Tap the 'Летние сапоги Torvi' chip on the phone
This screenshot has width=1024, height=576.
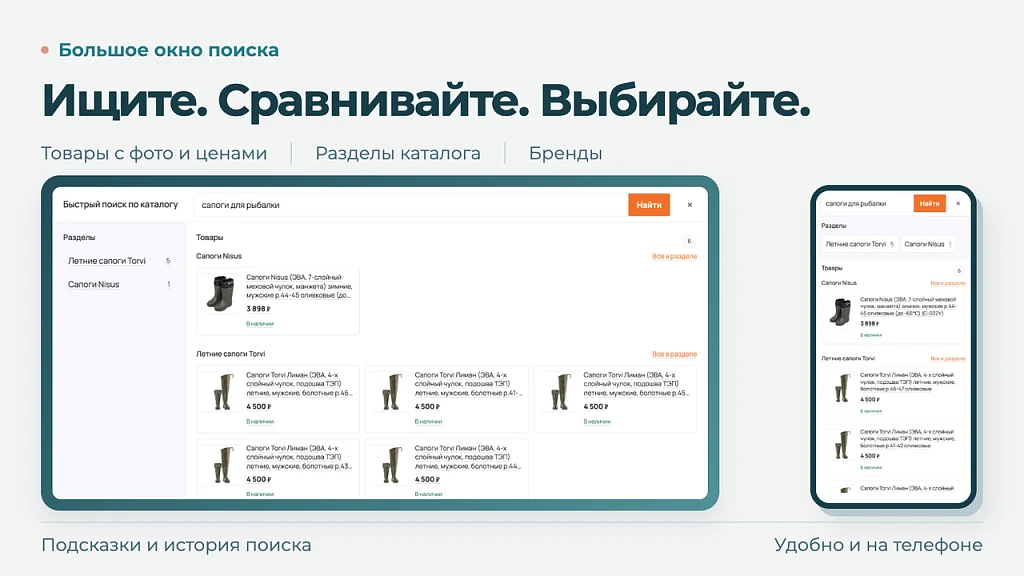[859, 244]
